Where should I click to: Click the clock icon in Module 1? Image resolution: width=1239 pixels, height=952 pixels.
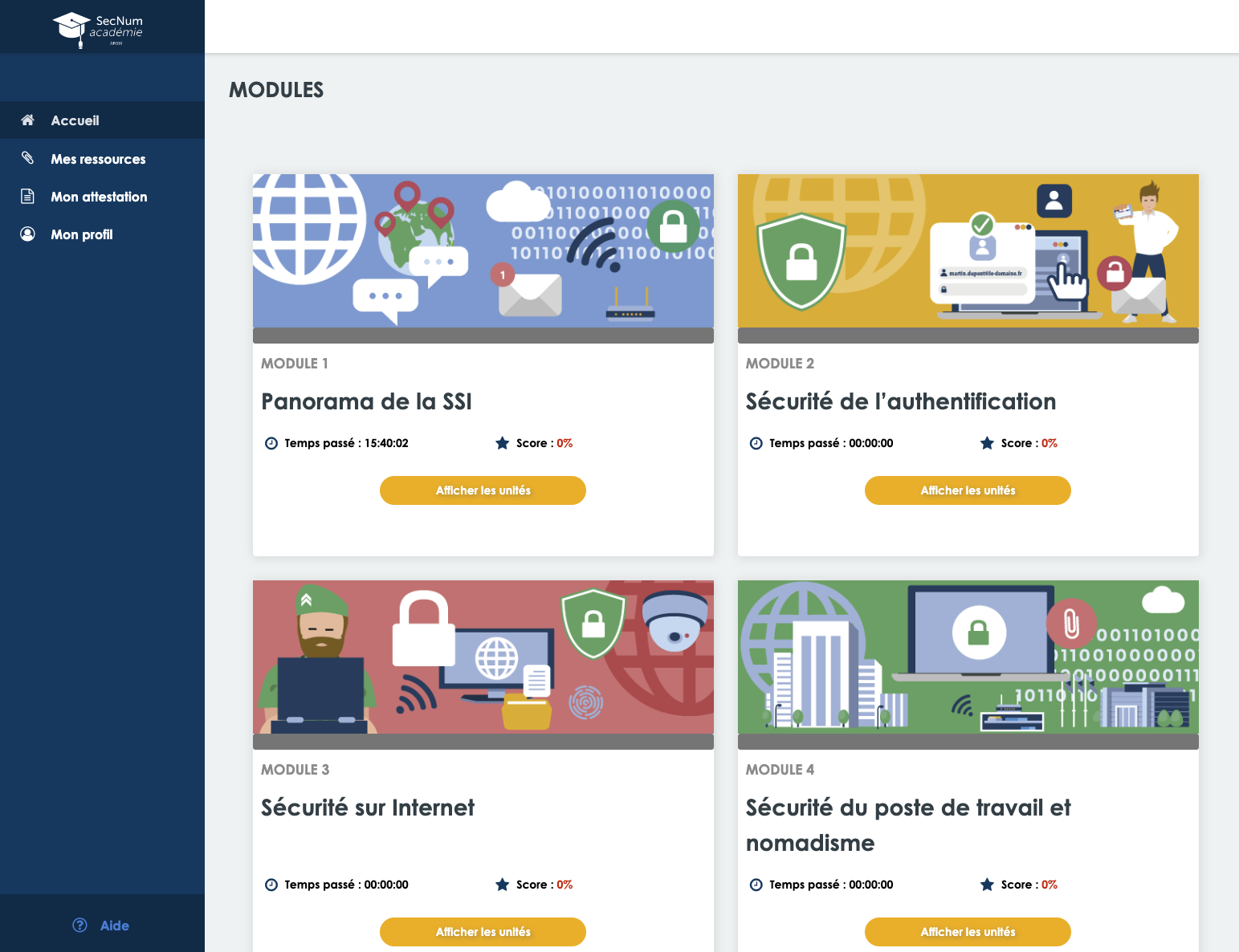click(271, 443)
